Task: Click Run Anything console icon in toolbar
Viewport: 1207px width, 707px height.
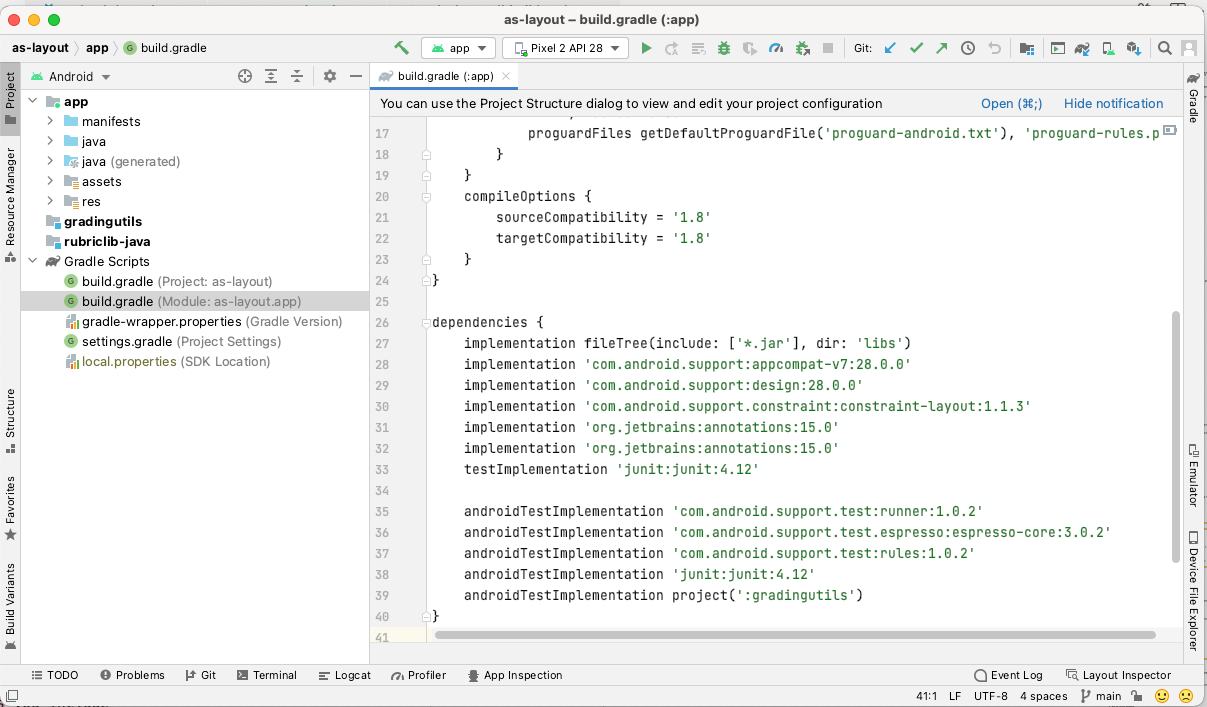Action: (x=1057, y=48)
